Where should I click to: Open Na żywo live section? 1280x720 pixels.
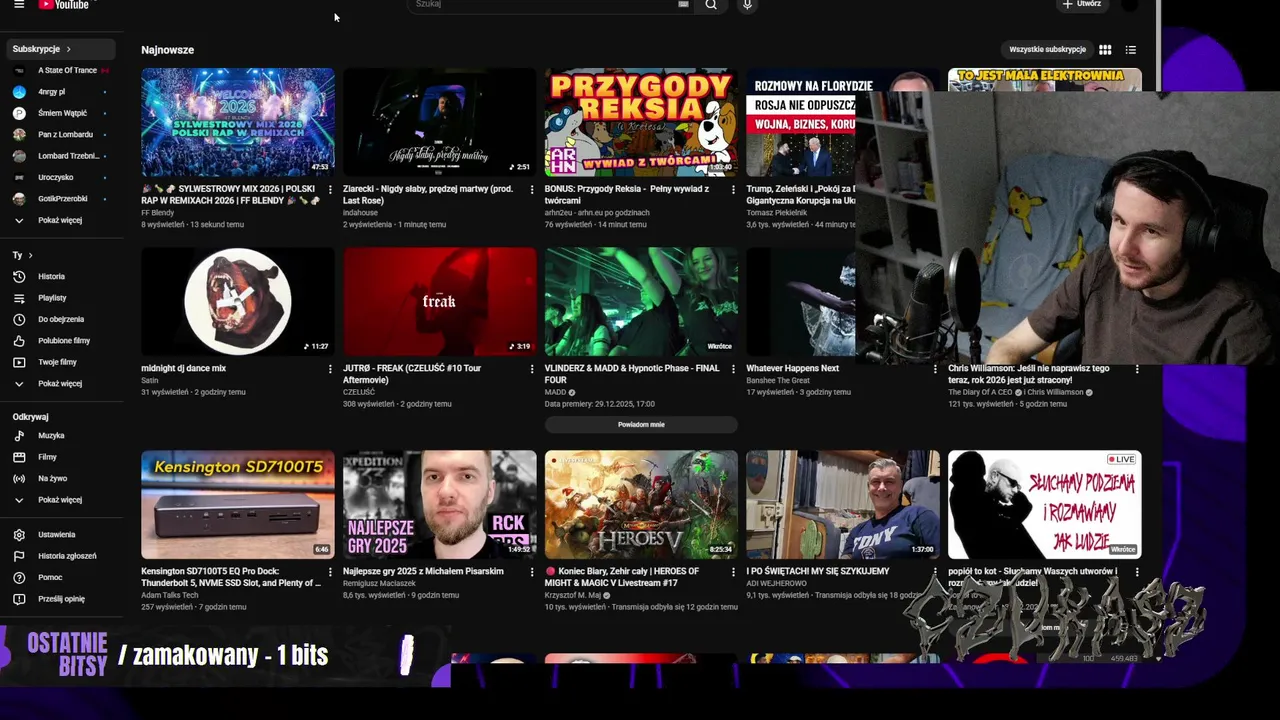click(x=62, y=479)
